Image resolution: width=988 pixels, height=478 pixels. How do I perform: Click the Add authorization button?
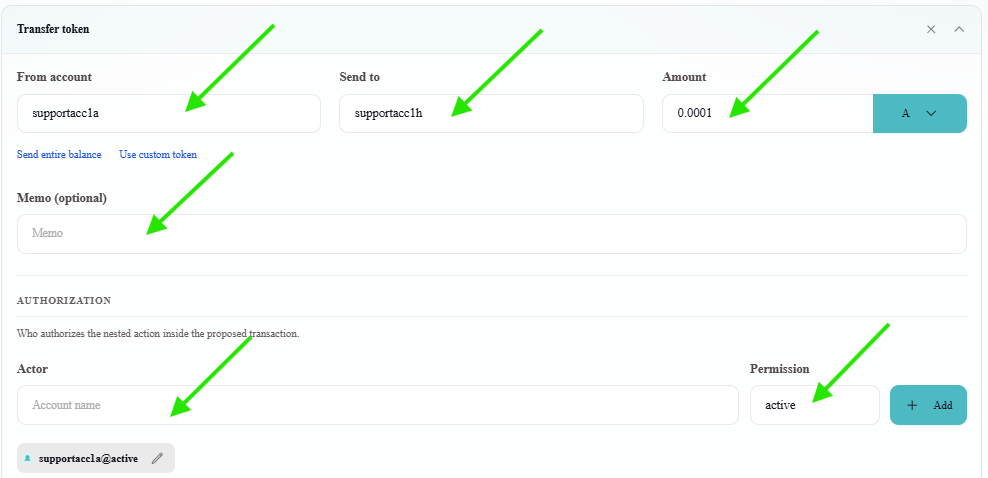pos(928,405)
